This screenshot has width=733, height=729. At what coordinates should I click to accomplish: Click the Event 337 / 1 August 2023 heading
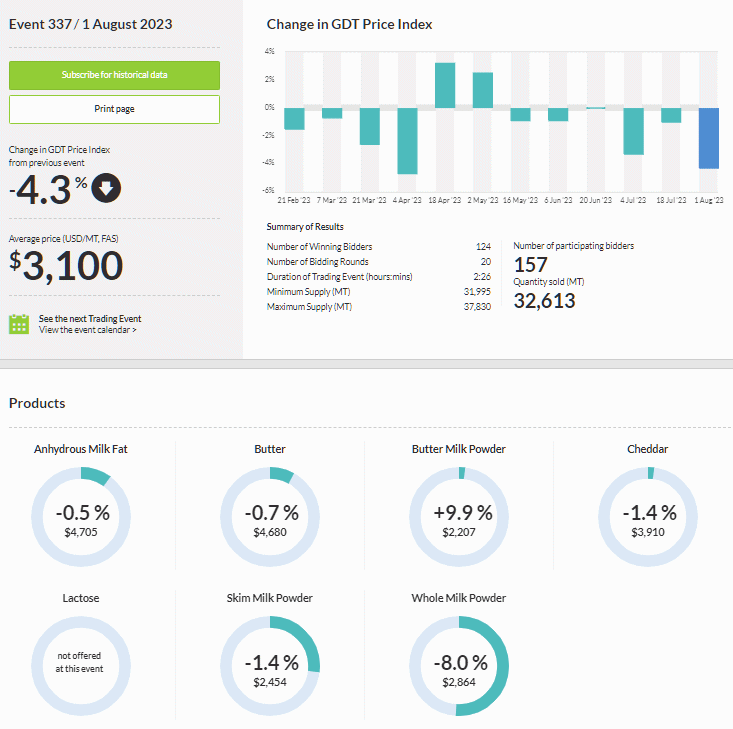point(91,24)
